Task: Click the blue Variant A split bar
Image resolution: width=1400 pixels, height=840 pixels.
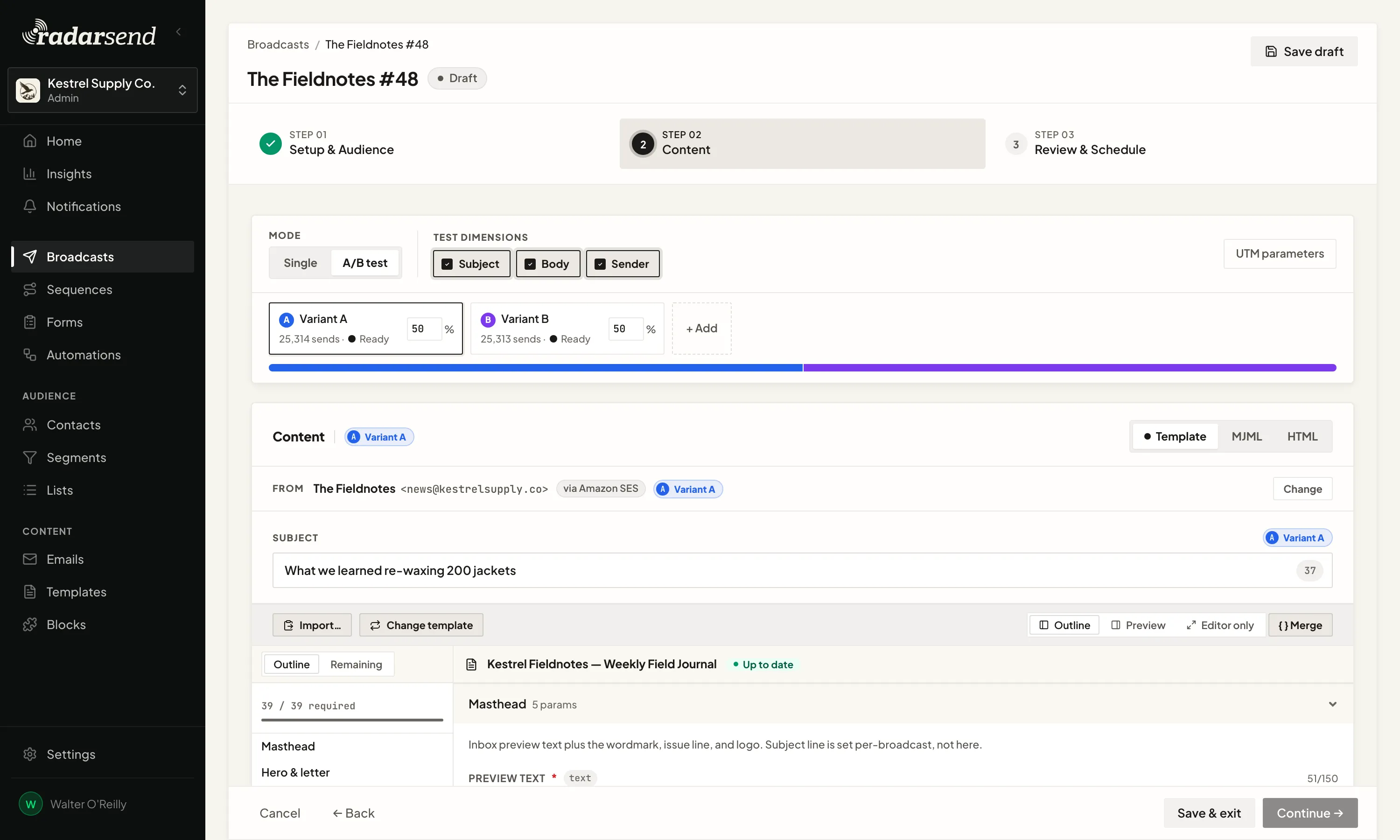Action: tap(535, 368)
